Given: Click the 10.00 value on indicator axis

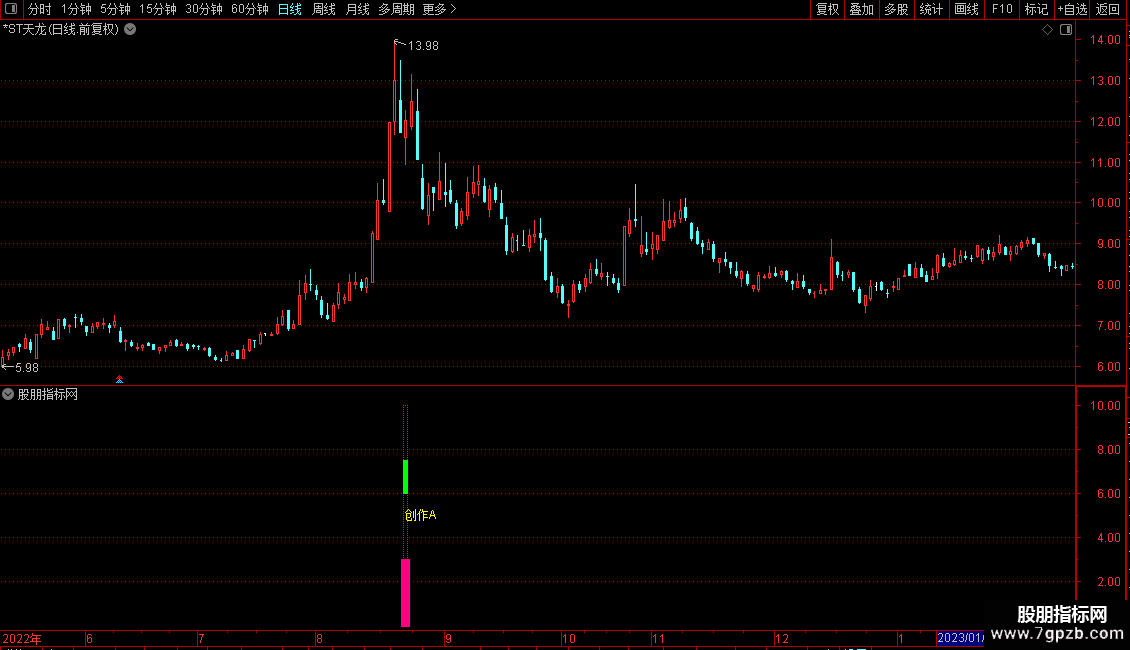Looking at the screenshot, I should (x=1105, y=406).
